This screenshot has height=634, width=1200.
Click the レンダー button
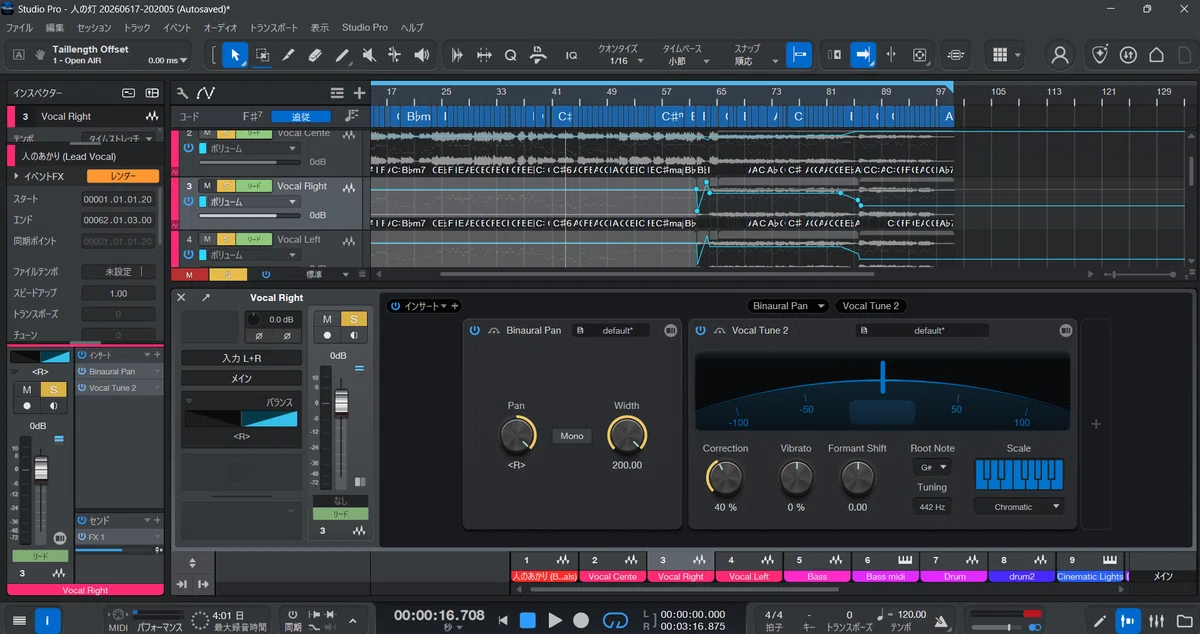[123, 176]
